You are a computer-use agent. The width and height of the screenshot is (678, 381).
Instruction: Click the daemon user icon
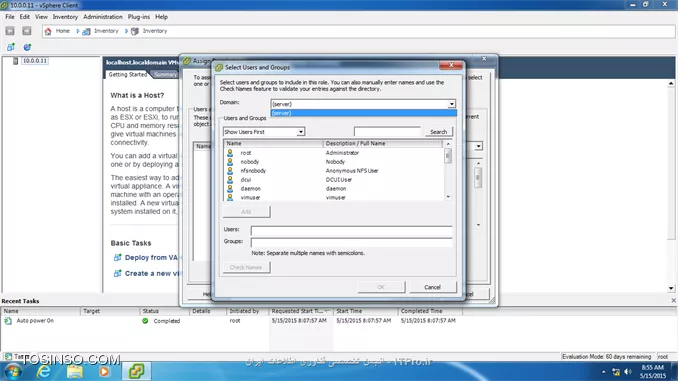point(230,189)
